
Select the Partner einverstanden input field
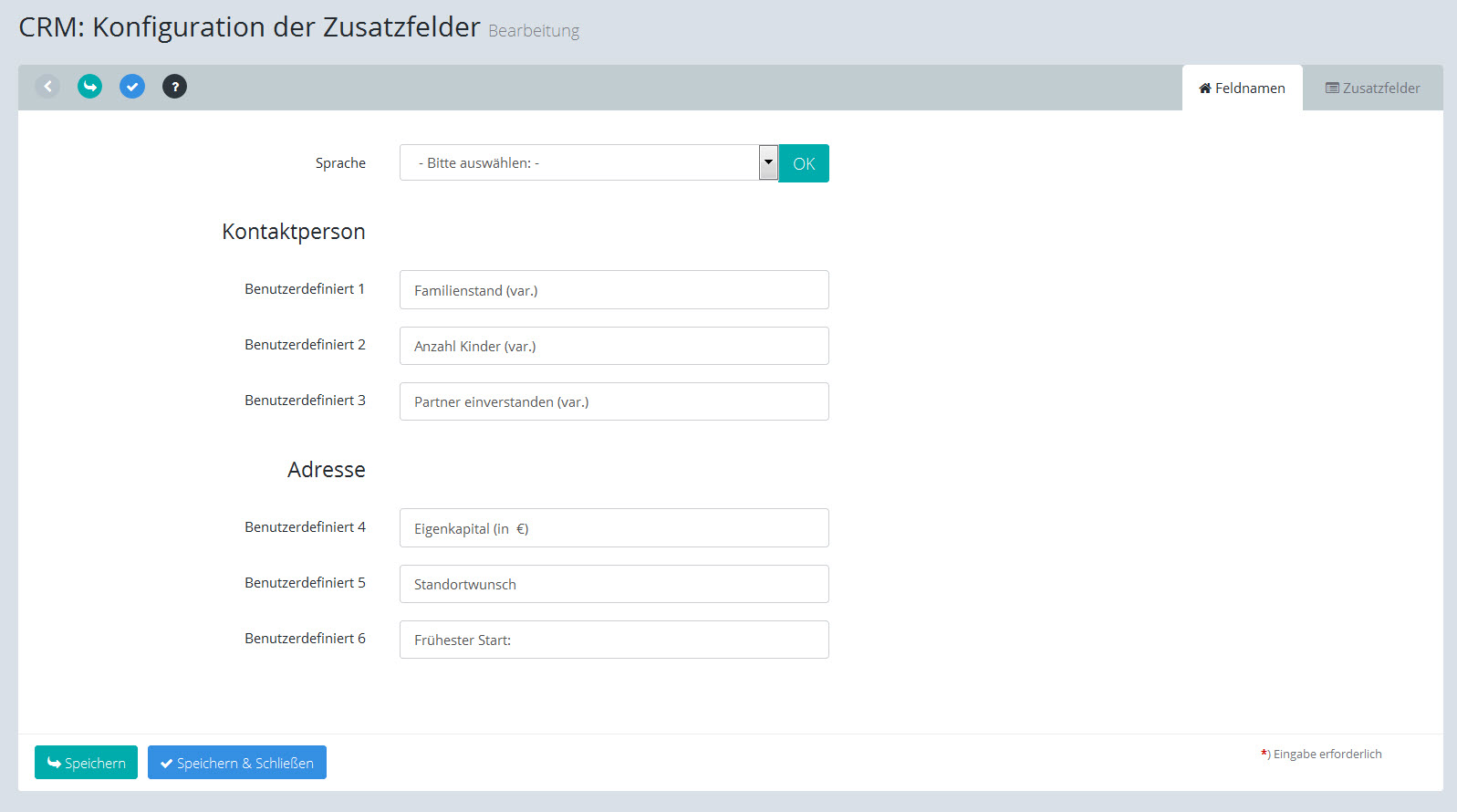[614, 401]
